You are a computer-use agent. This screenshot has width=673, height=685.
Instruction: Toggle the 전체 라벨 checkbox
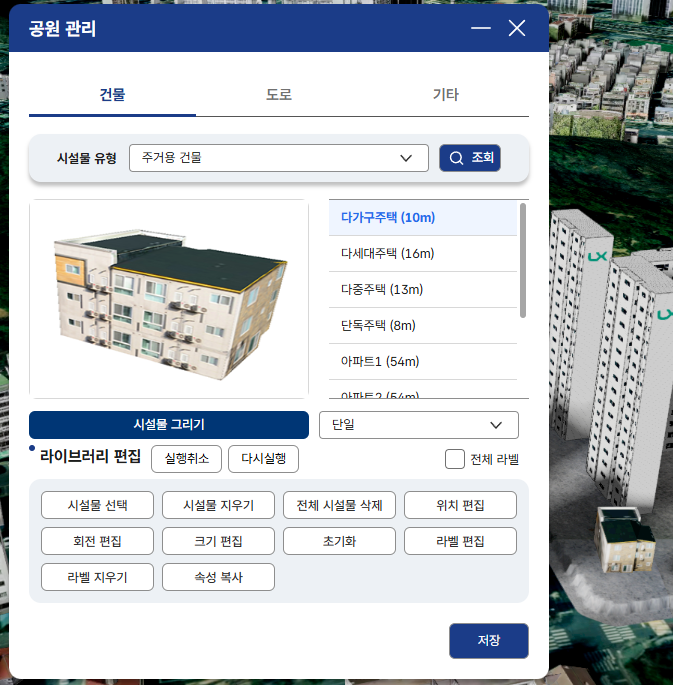tap(455, 459)
